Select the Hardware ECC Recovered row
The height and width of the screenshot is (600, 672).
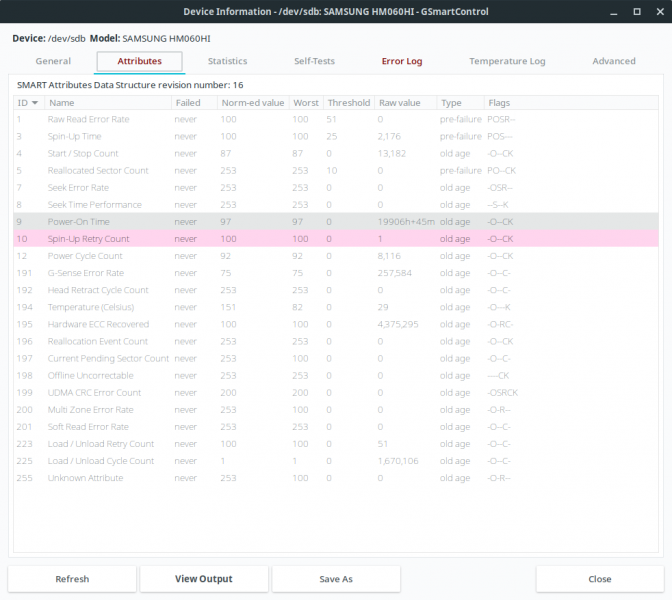tap(336, 324)
